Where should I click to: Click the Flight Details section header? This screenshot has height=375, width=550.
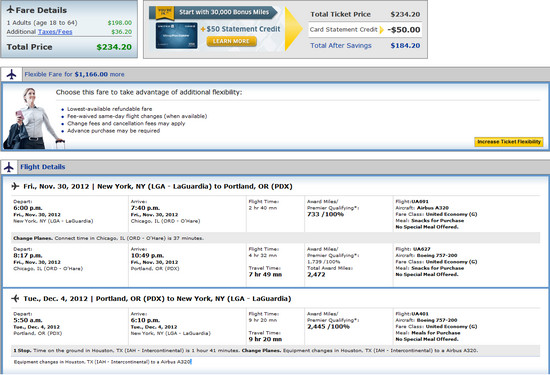coord(42,167)
